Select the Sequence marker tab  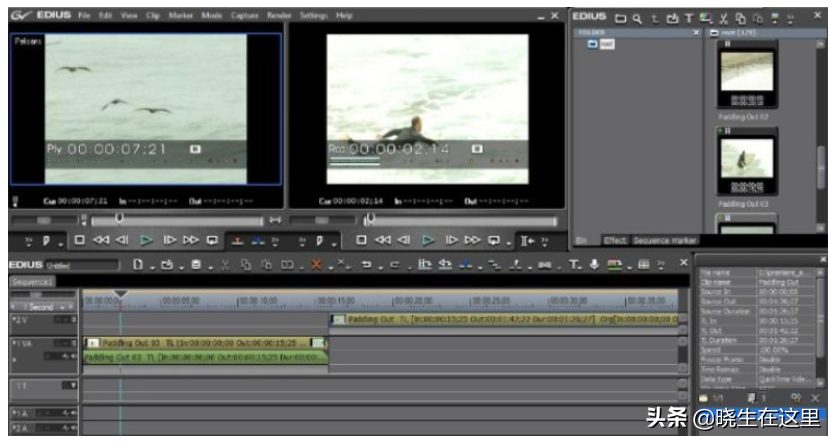[665, 240]
